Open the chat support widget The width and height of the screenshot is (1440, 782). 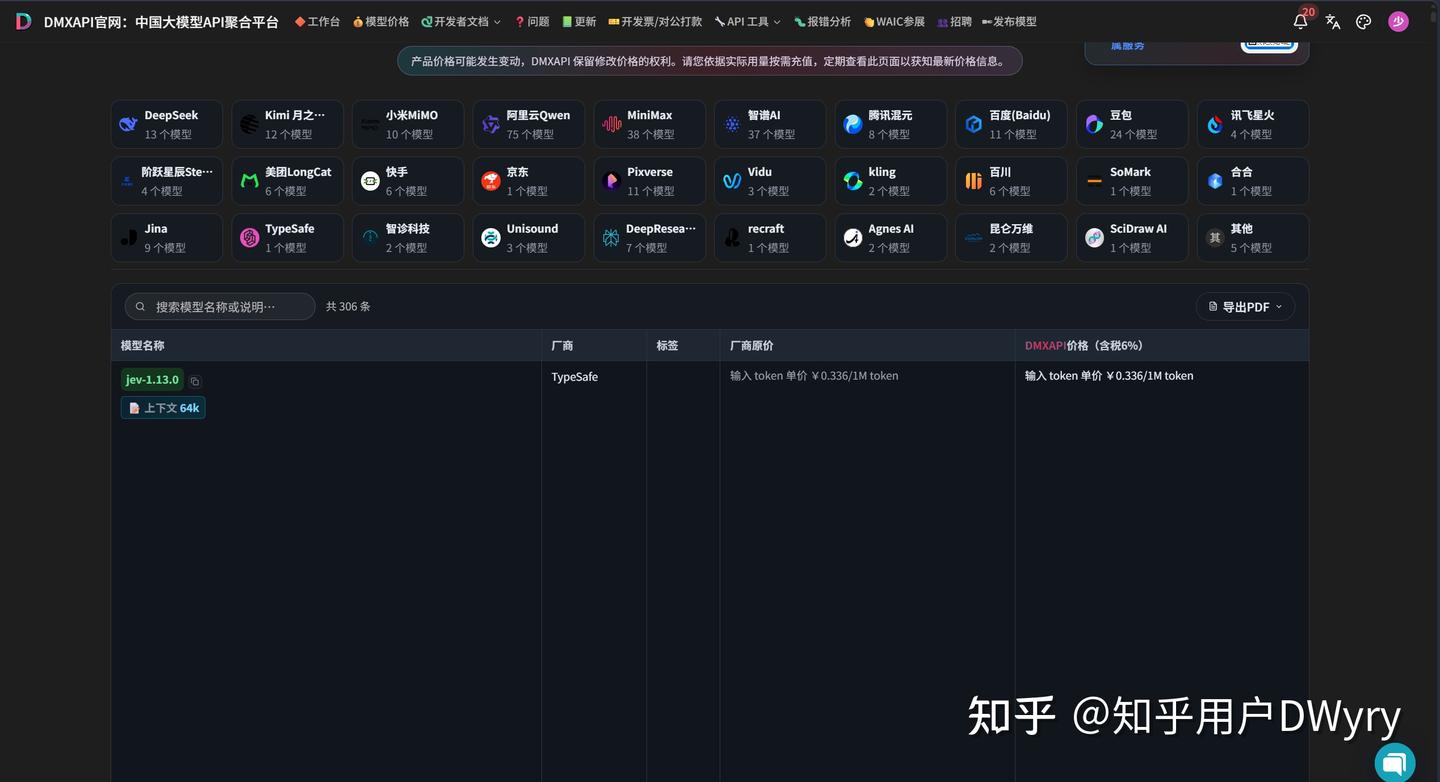click(x=1395, y=763)
